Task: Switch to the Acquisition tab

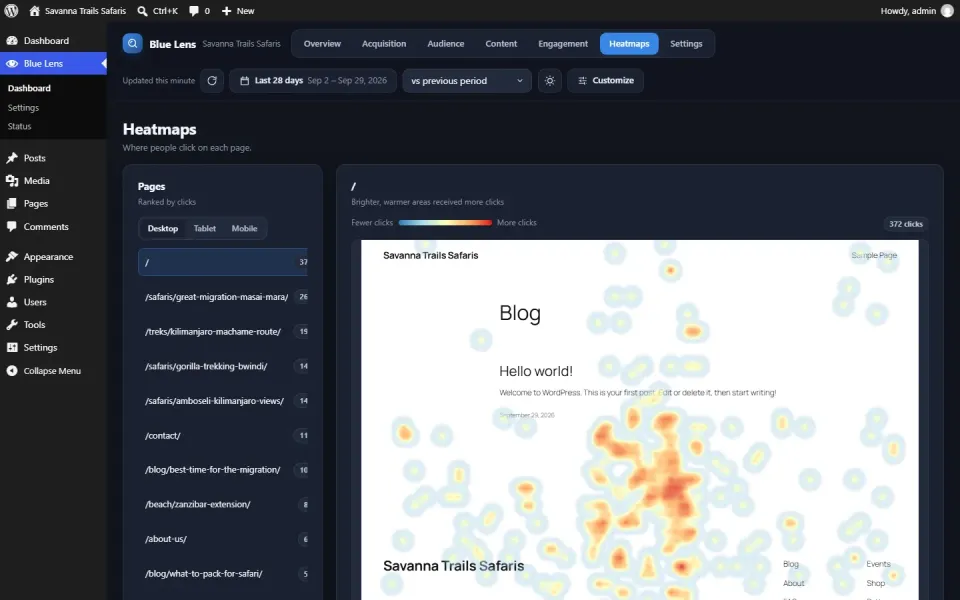Action: click(x=384, y=43)
